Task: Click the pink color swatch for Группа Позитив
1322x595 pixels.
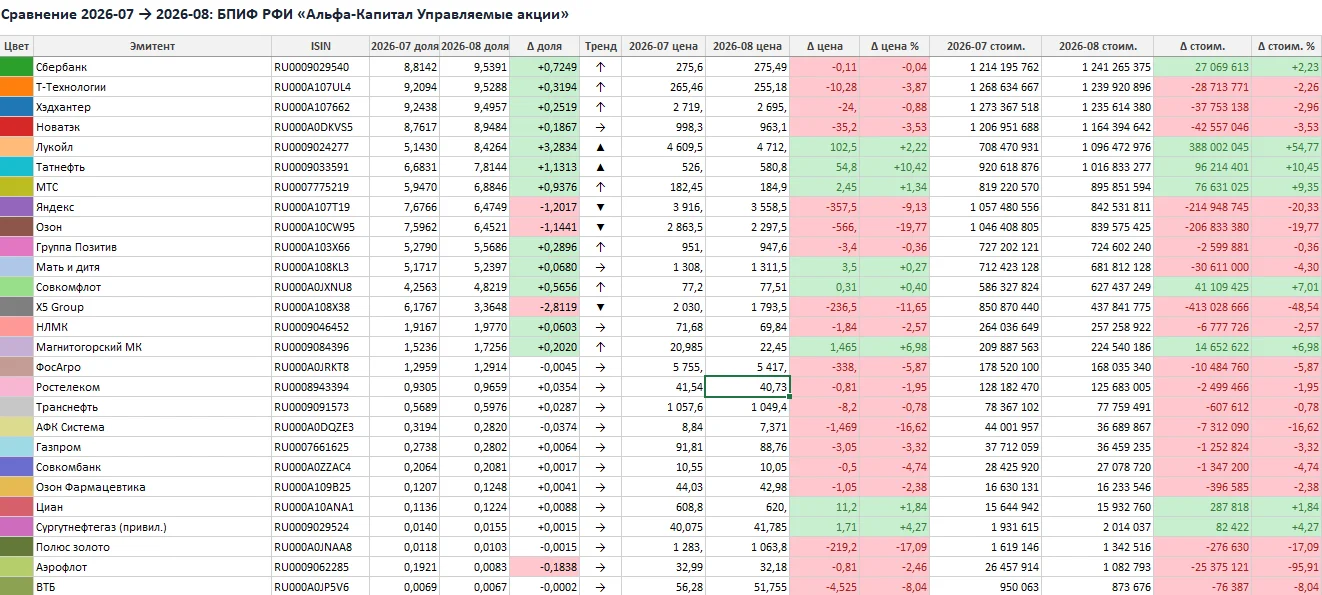Action: click(16, 247)
